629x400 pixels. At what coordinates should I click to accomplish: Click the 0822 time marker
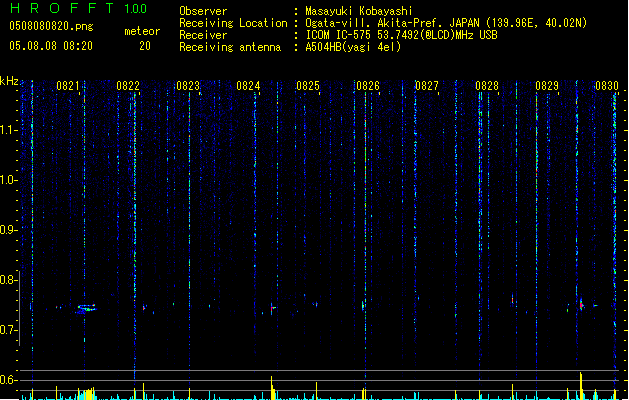tap(128, 86)
